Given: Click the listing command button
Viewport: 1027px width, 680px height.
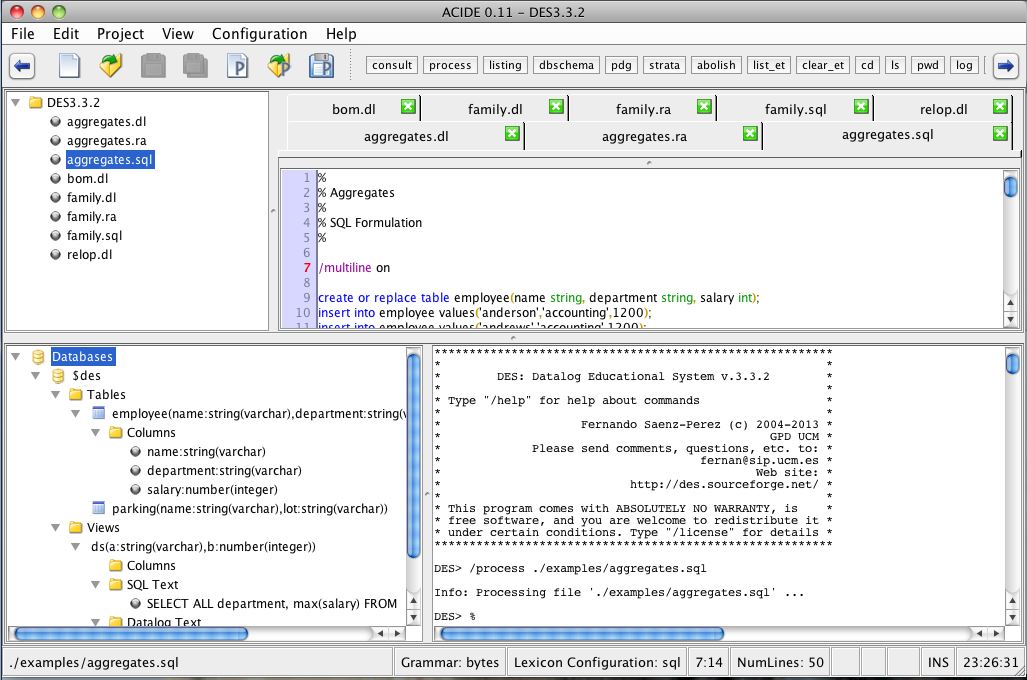Looking at the screenshot, I should pyautogui.click(x=505, y=65).
